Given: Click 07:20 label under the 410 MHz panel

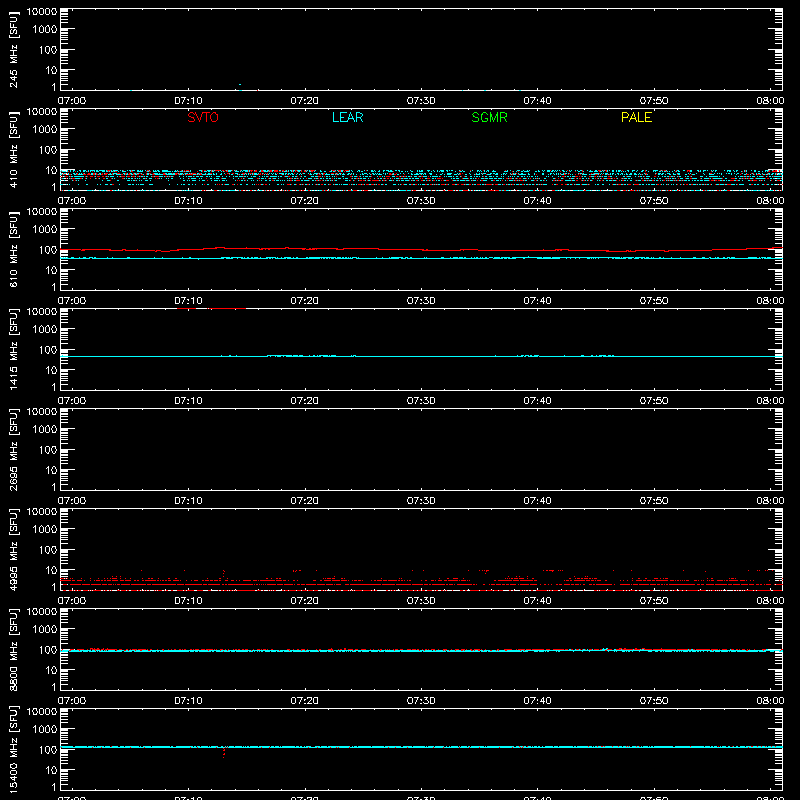Looking at the screenshot, I should pos(305,201).
